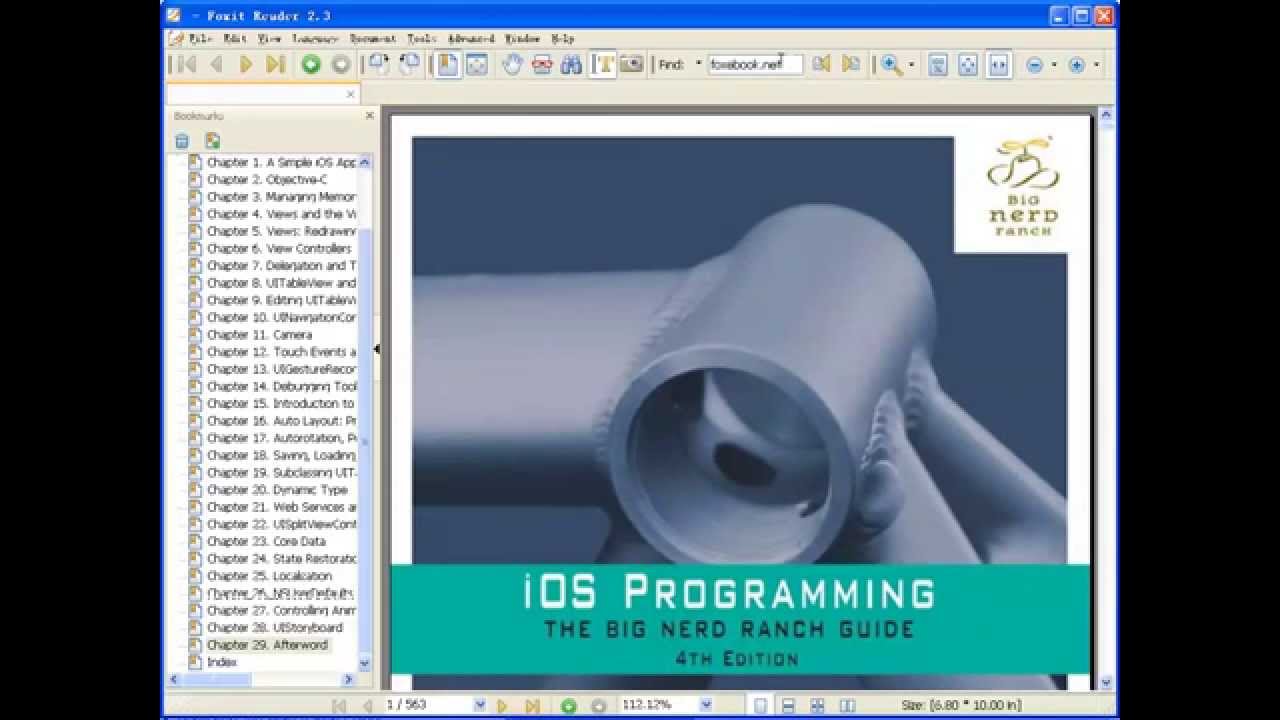Click next page arrow in top toolbar
This screenshot has width=1280, height=720.
click(246, 65)
